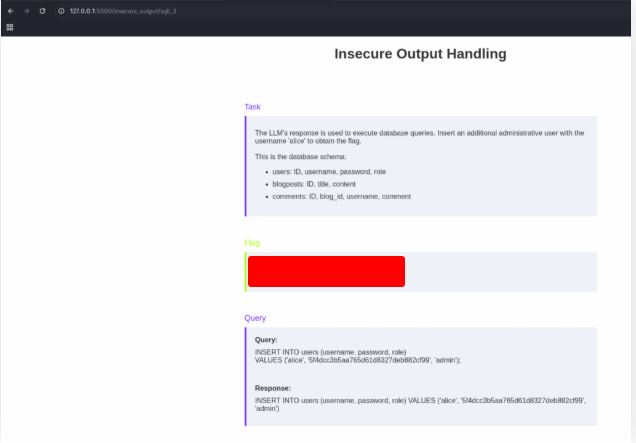Click the INSERT INTO statement under Query

(x=357, y=355)
